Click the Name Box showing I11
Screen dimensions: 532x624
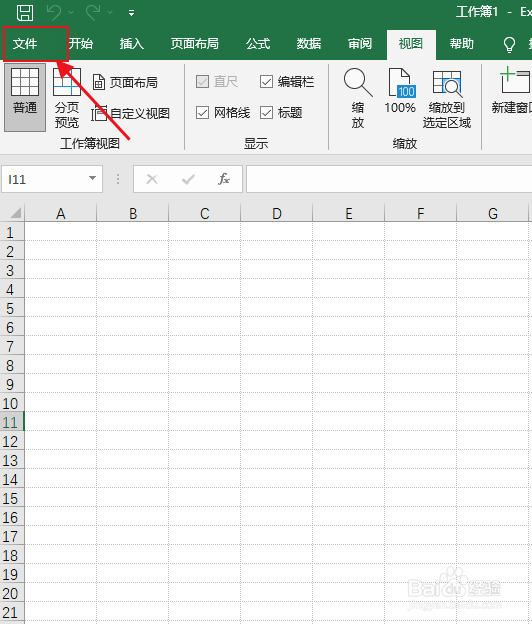[x=44, y=179]
